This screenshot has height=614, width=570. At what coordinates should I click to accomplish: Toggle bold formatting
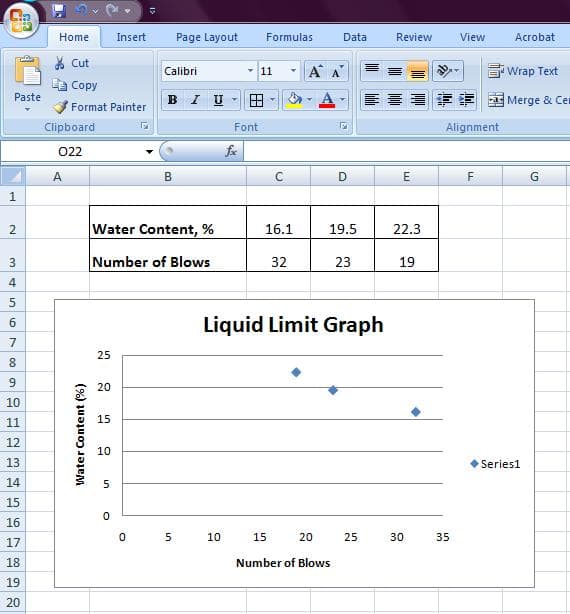pyautogui.click(x=172, y=100)
